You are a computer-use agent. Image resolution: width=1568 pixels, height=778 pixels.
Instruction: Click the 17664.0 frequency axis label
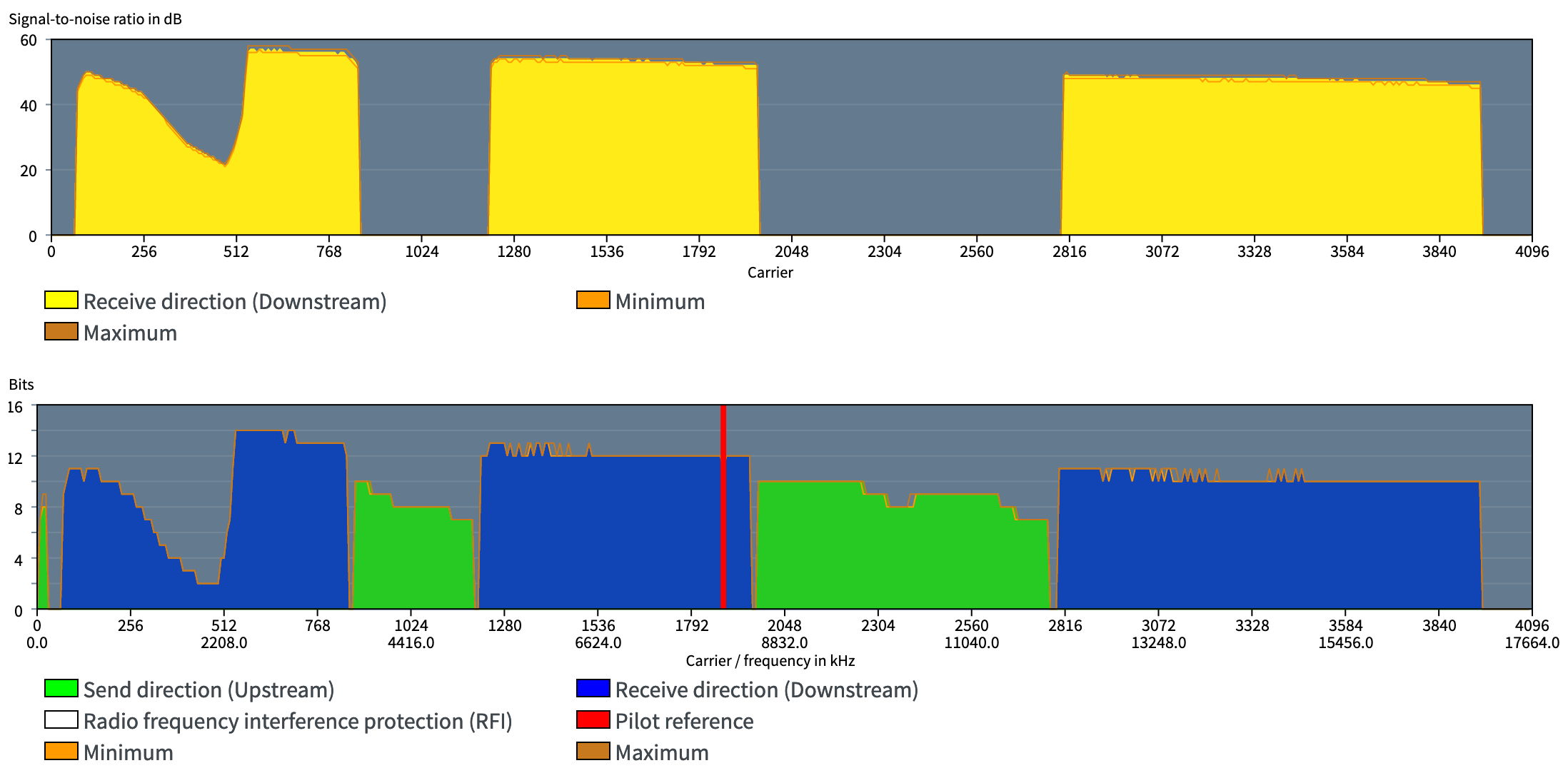(1532, 643)
